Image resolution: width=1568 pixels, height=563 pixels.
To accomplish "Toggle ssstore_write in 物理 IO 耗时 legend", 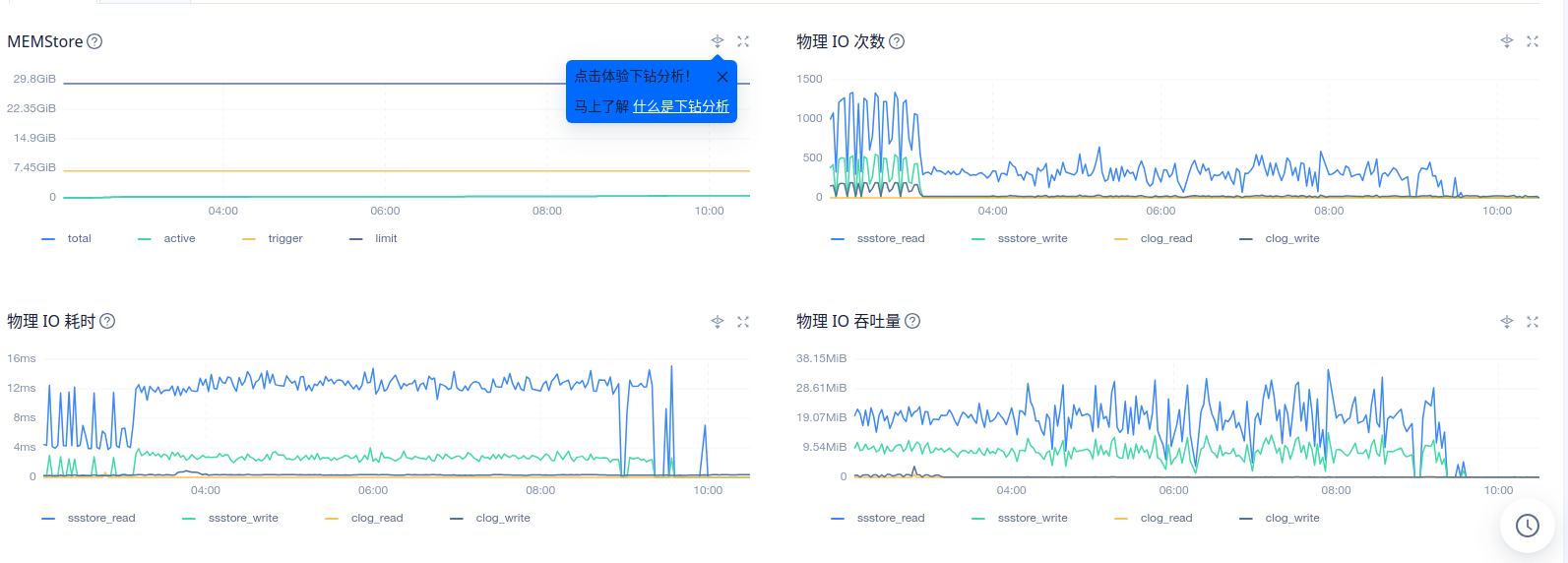I will click(x=243, y=519).
